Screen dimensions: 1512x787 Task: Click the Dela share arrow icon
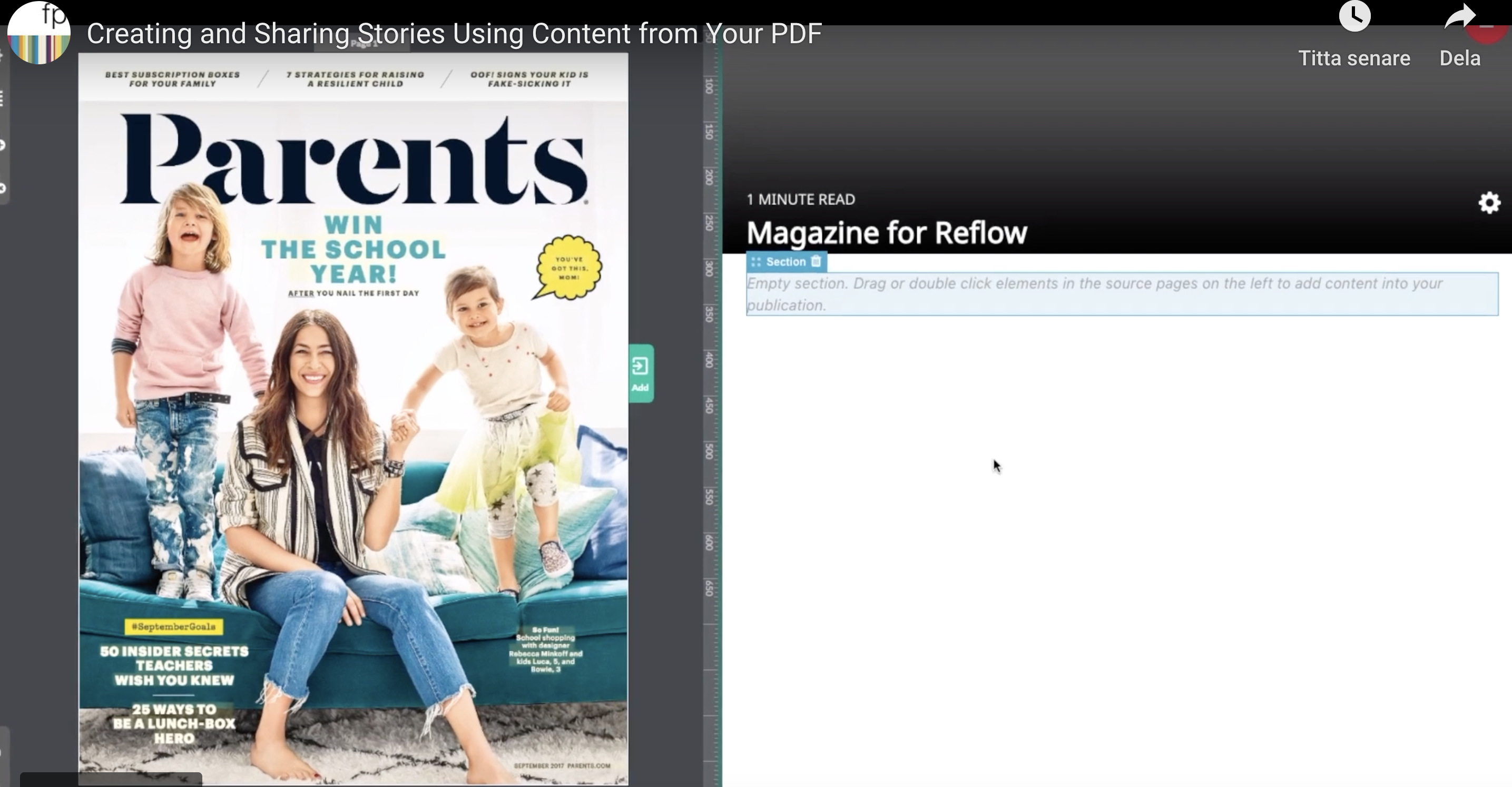tap(1460, 17)
